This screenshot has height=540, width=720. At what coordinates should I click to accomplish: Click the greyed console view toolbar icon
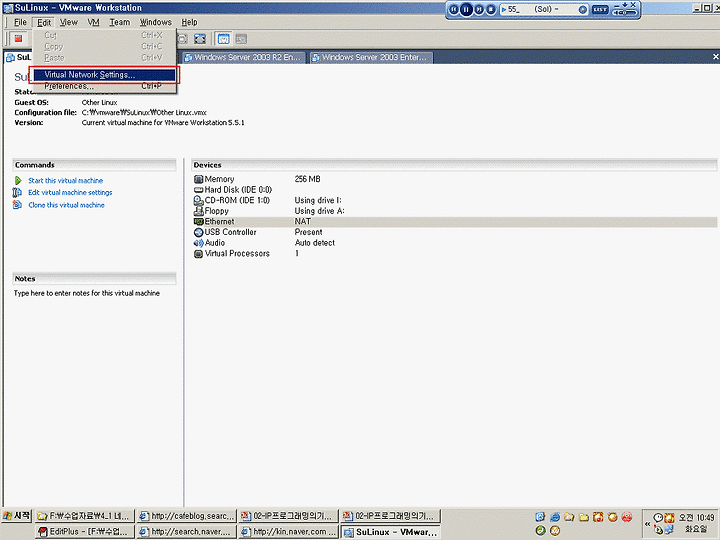[x=241, y=39]
